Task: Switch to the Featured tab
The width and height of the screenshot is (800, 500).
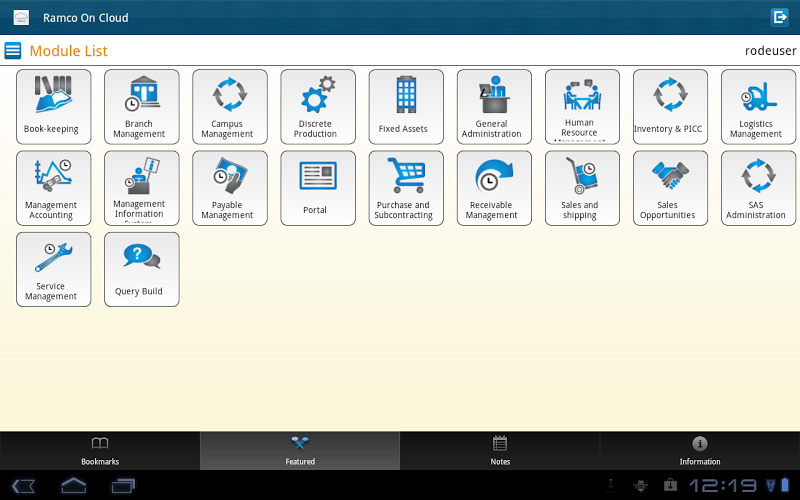Action: 300,451
